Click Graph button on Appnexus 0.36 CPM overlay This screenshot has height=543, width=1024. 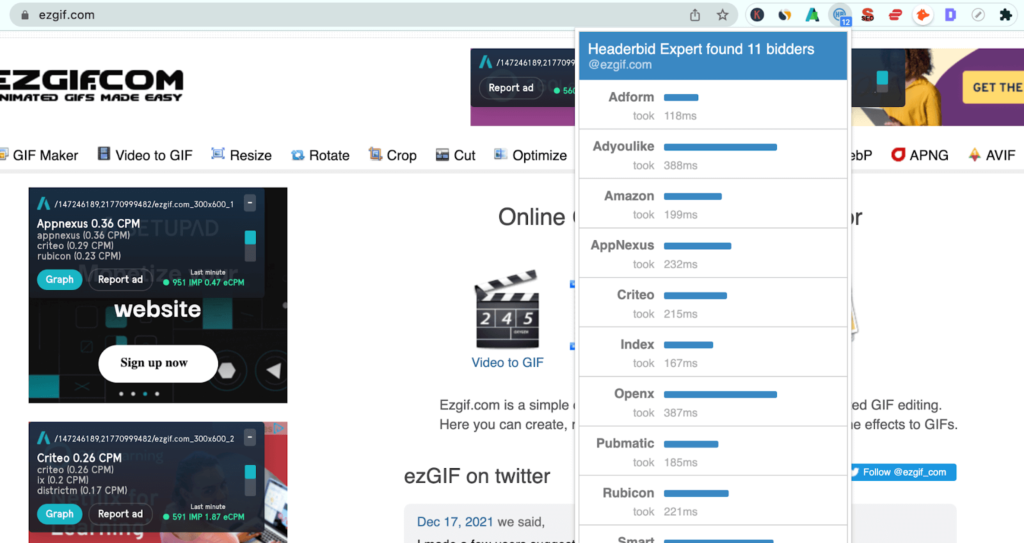tap(60, 280)
